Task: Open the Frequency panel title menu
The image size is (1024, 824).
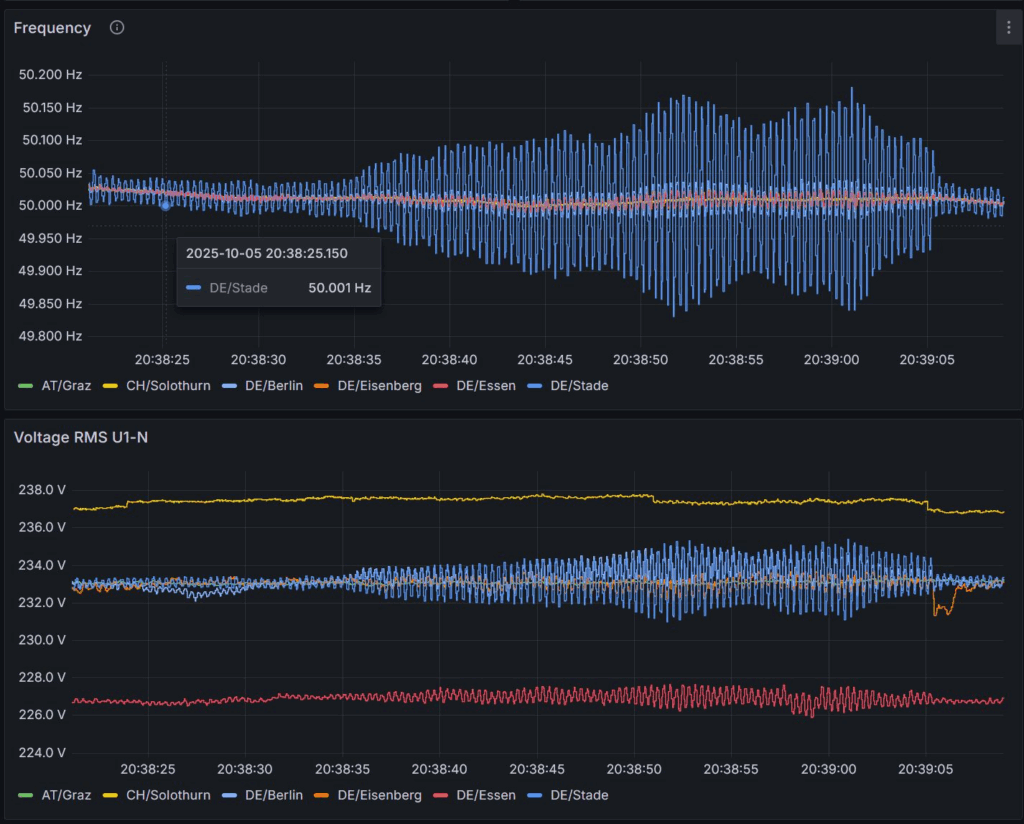Action: tap(52, 28)
